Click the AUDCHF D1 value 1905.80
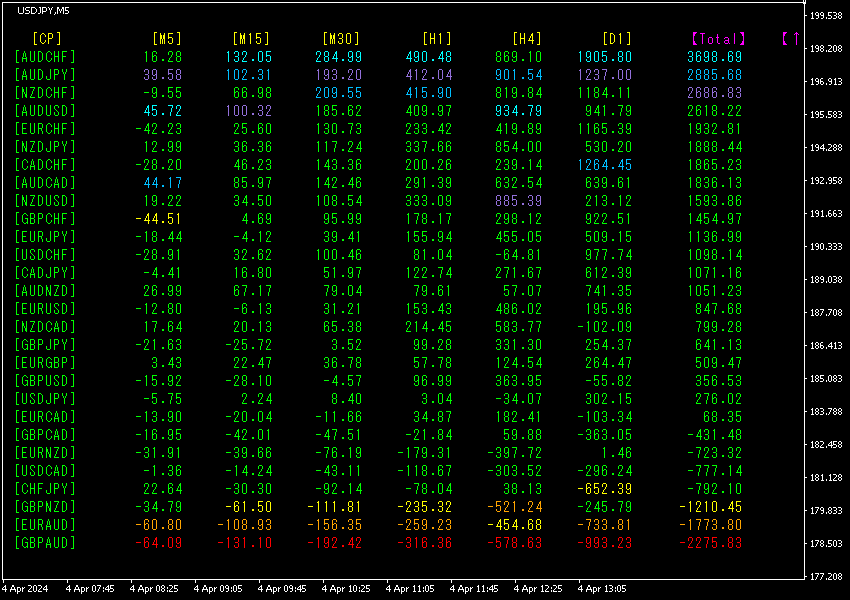 pyautogui.click(x=605, y=57)
